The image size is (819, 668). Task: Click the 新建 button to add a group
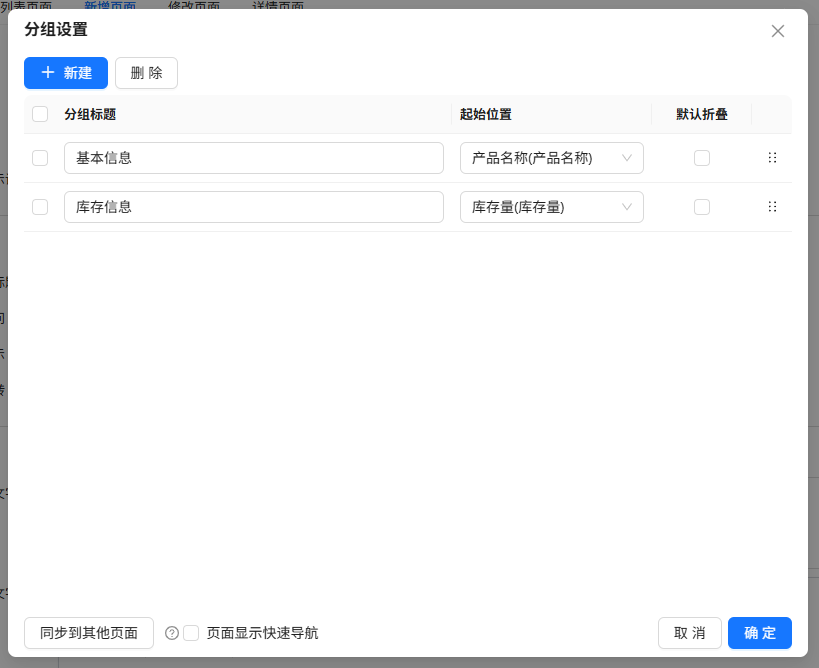pyautogui.click(x=66, y=73)
